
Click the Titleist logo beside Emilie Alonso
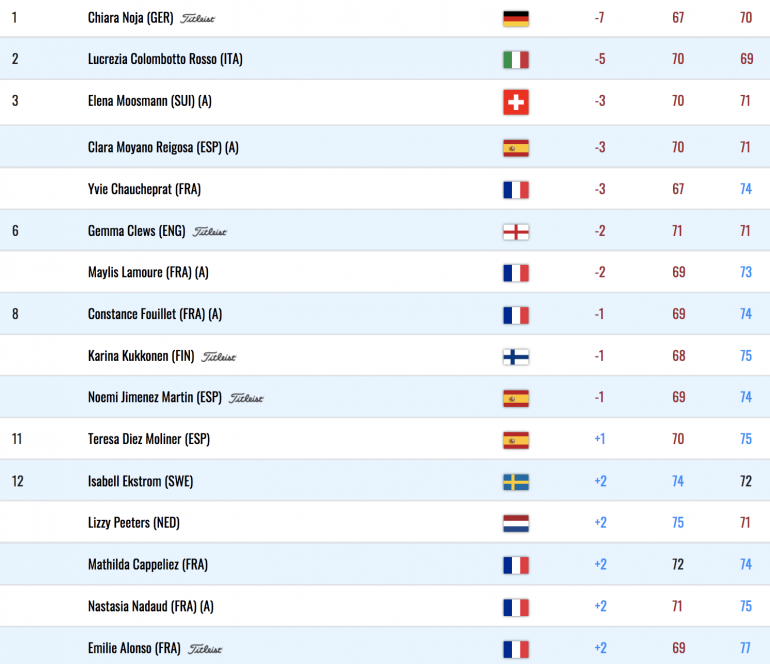click(205, 649)
